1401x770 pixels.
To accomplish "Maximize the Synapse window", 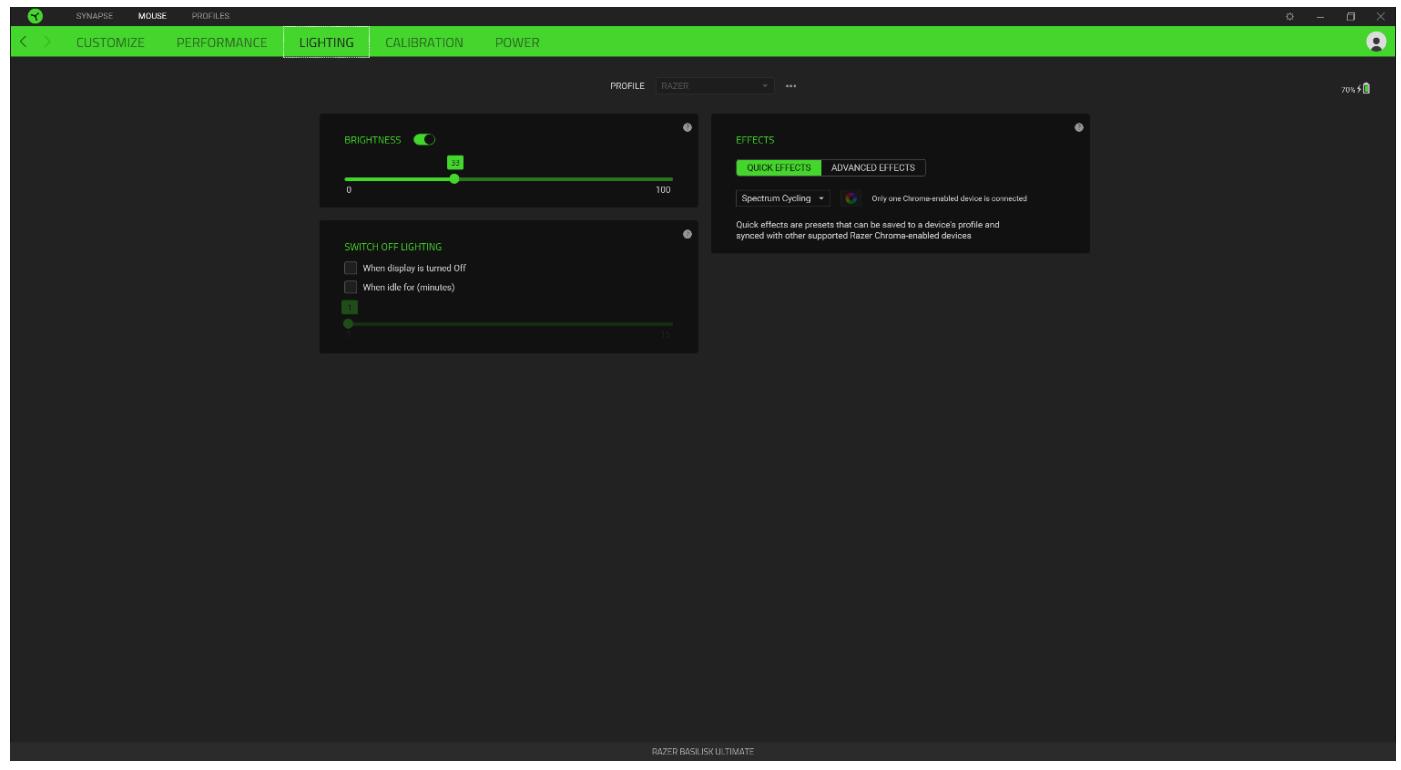I will click(1350, 16).
